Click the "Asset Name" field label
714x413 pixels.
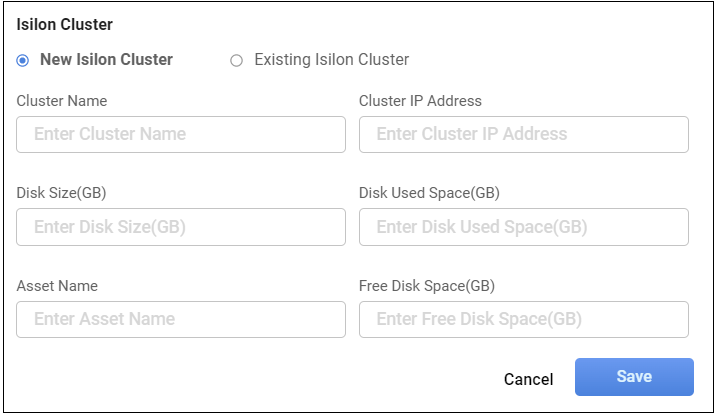57,286
